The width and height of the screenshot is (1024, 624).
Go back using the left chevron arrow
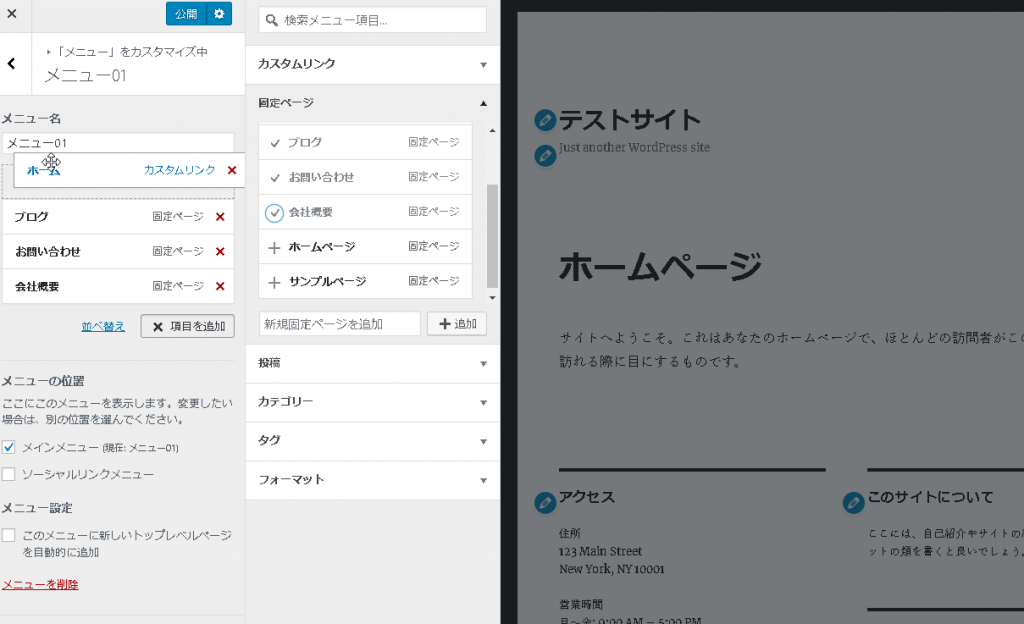(12, 64)
